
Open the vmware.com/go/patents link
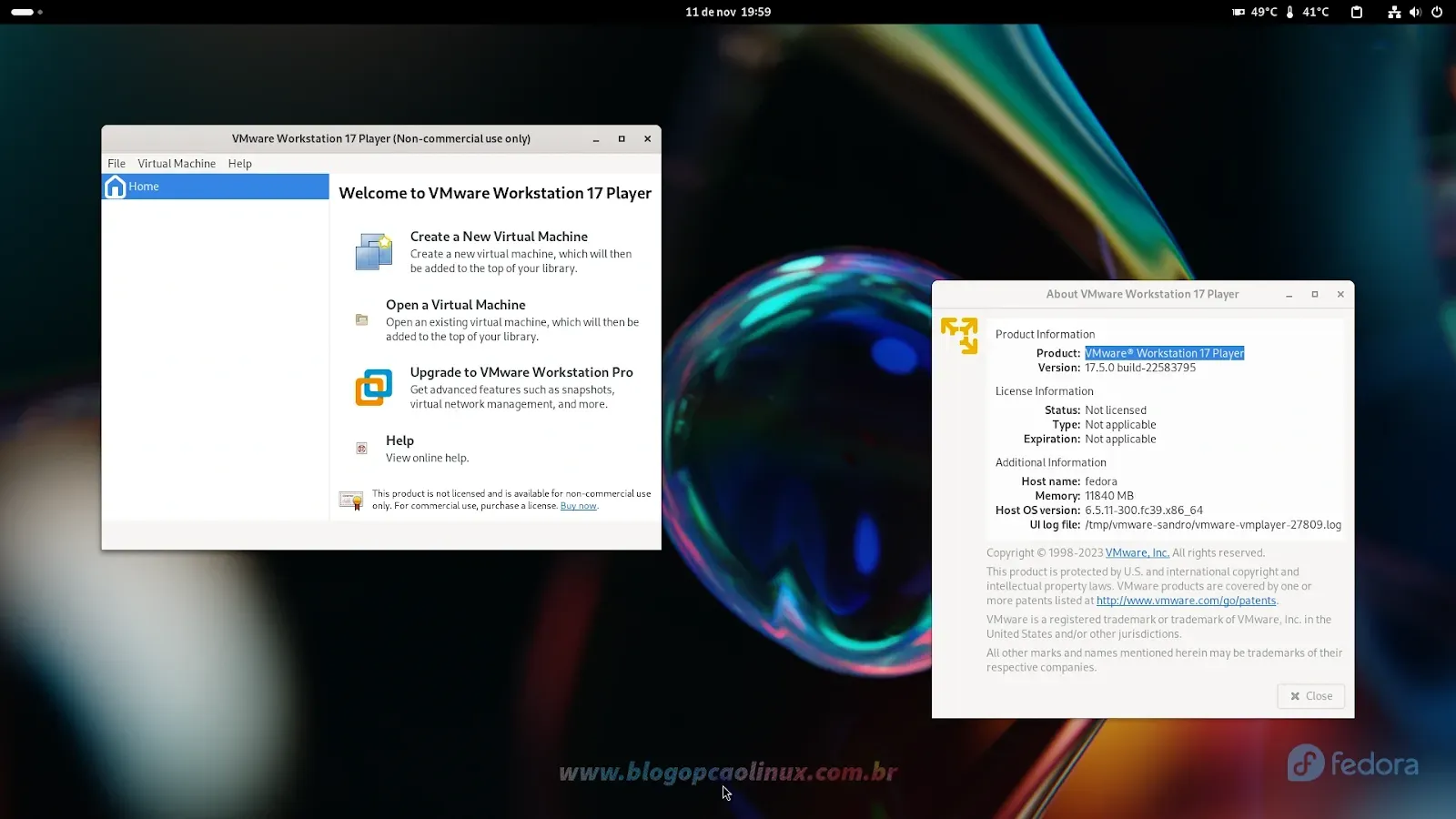pos(1187,601)
